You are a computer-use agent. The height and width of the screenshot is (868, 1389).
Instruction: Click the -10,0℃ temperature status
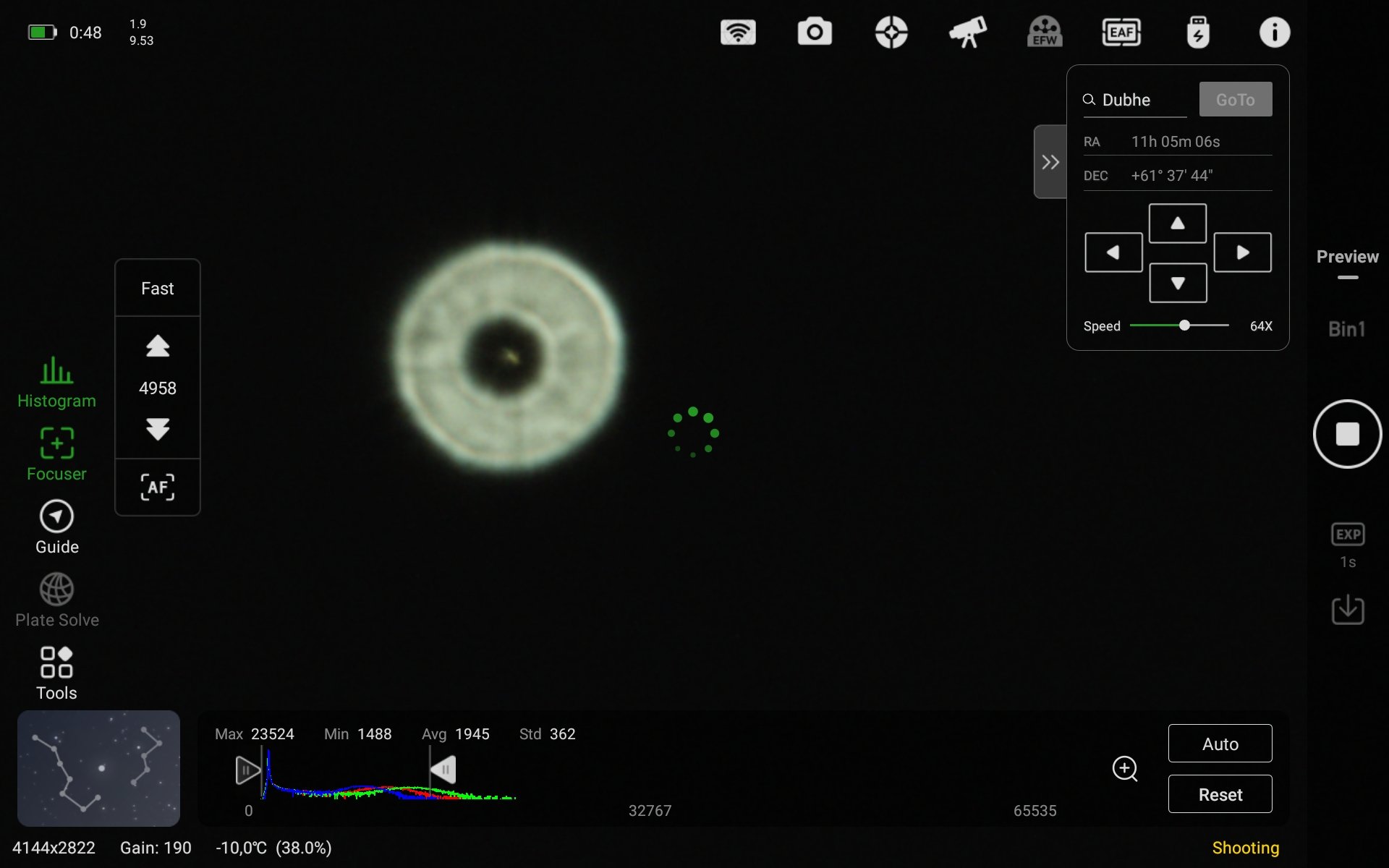[273, 848]
